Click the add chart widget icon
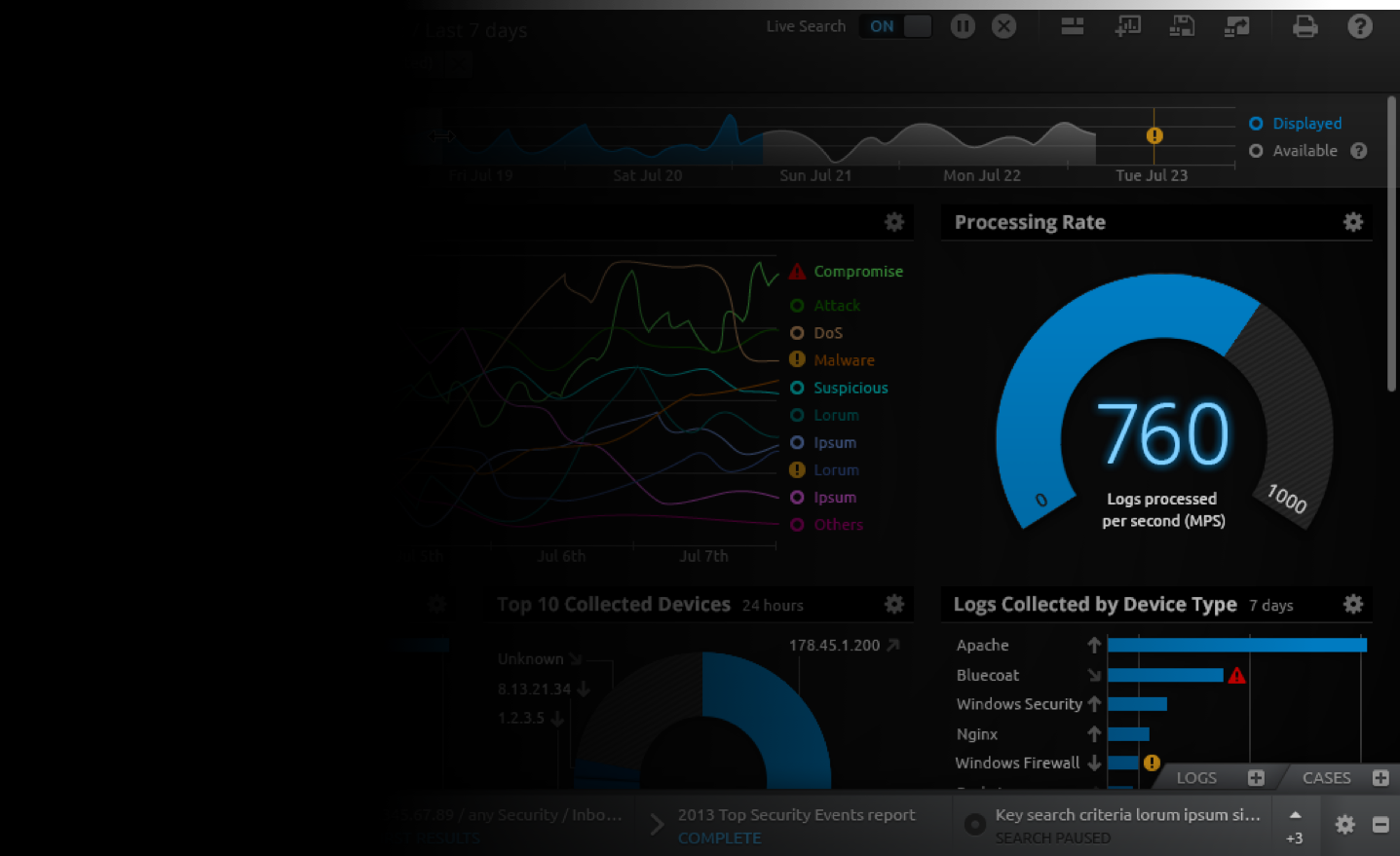 click(1127, 26)
